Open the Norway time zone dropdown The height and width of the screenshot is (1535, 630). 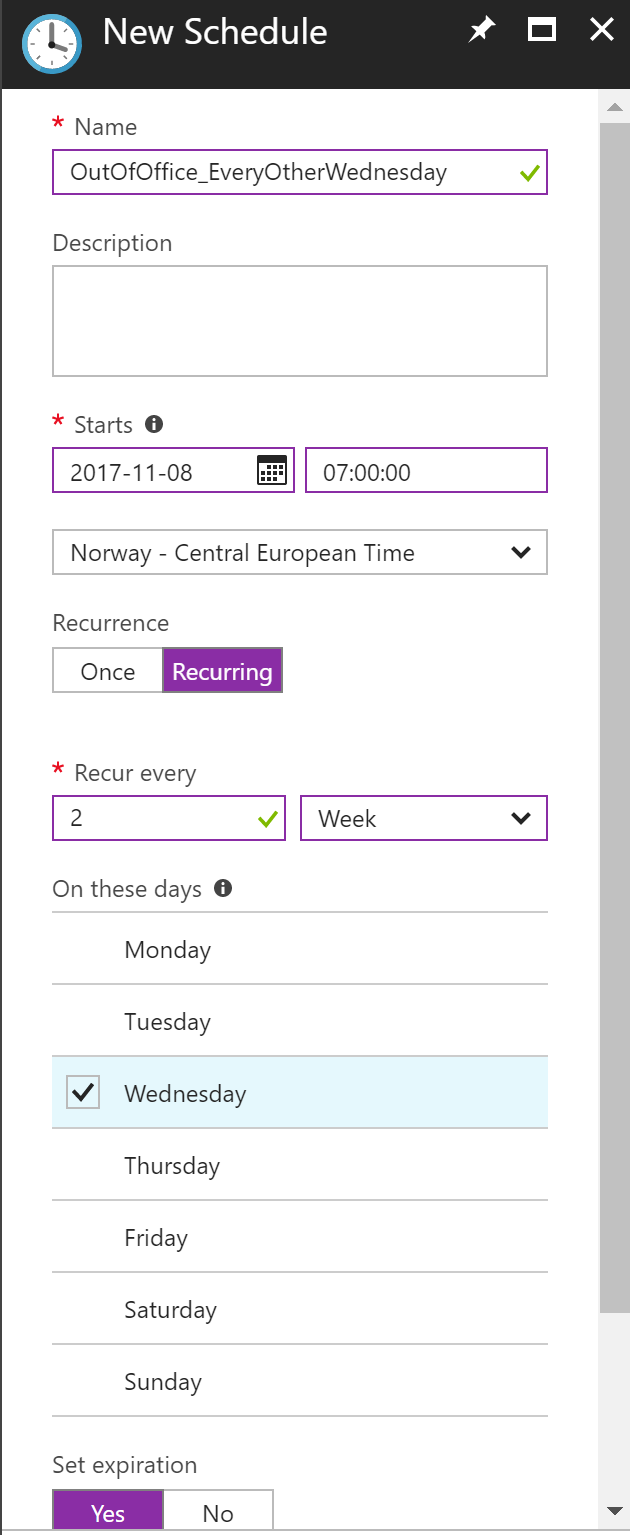[x=300, y=552]
